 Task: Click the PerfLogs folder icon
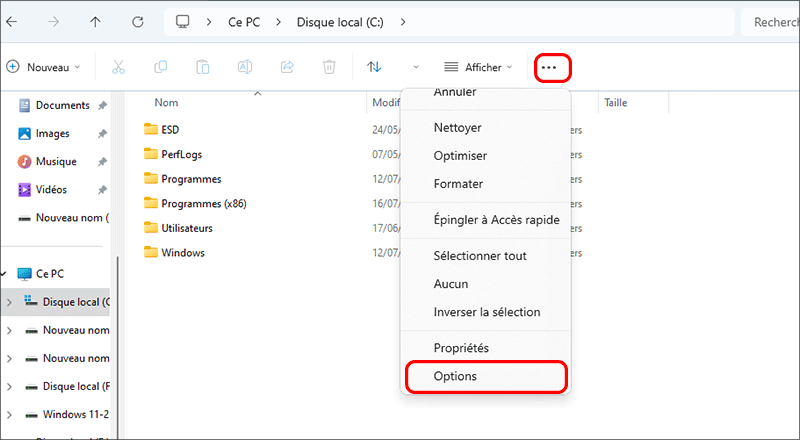151,153
